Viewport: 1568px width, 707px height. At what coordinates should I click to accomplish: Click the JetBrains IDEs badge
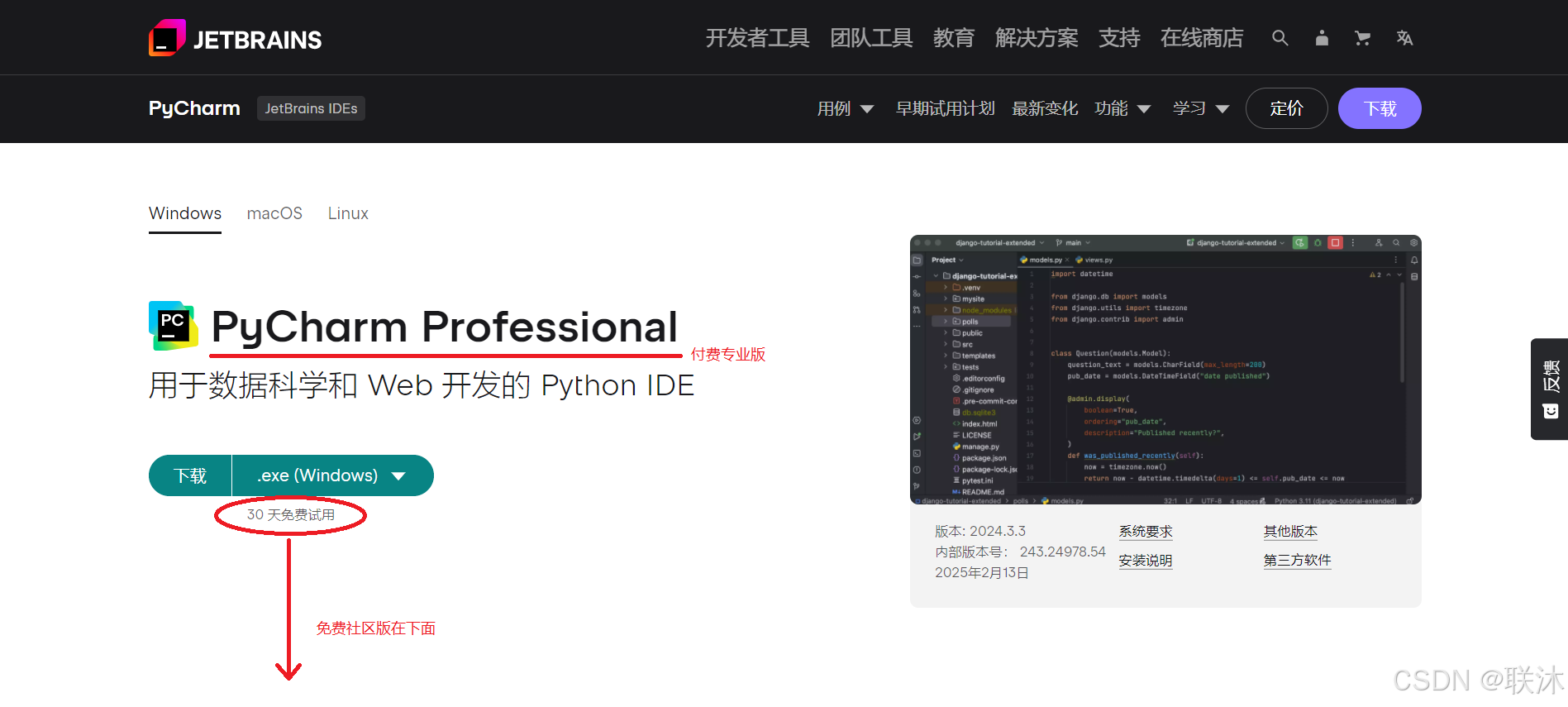[311, 108]
